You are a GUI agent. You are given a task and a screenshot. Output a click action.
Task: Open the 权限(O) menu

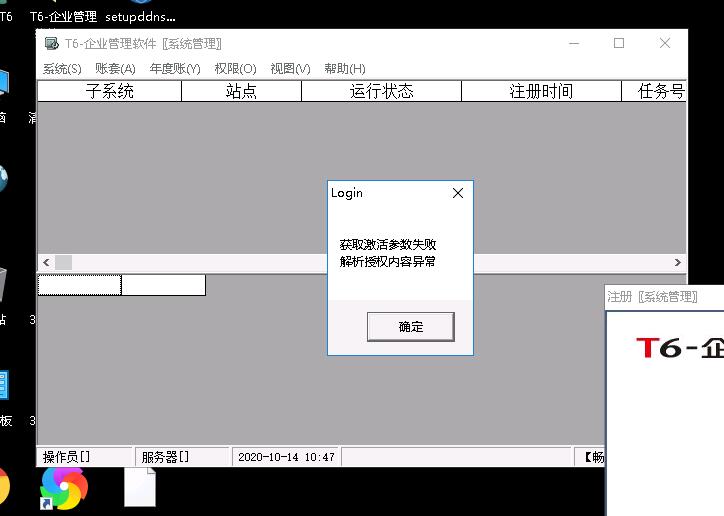235,69
